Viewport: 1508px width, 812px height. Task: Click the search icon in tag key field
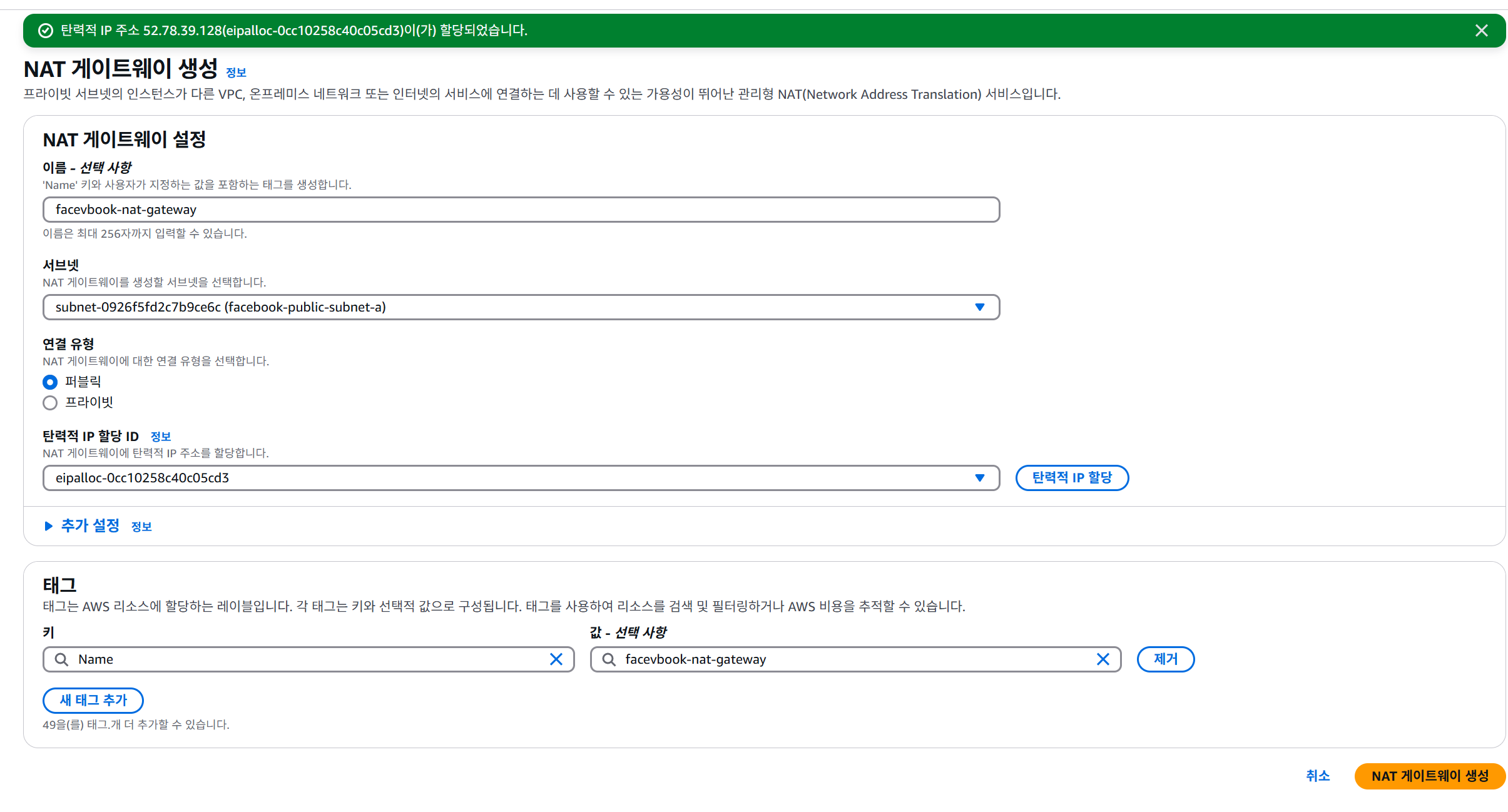point(61,659)
